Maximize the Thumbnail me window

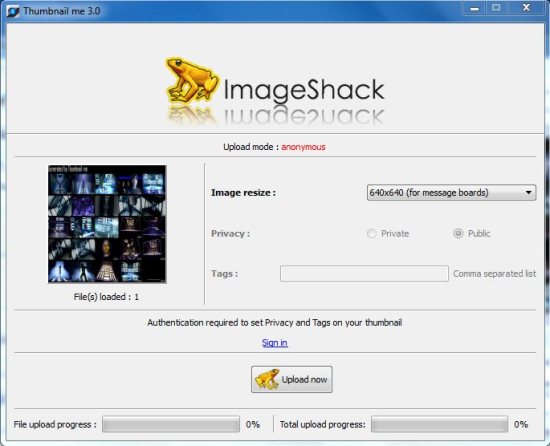click(496, 8)
